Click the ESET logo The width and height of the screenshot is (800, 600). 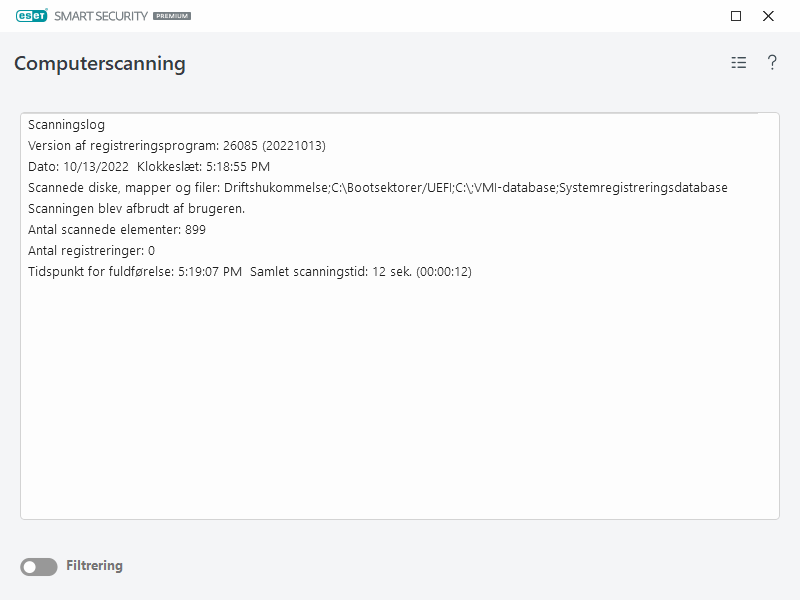[x=32, y=16]
